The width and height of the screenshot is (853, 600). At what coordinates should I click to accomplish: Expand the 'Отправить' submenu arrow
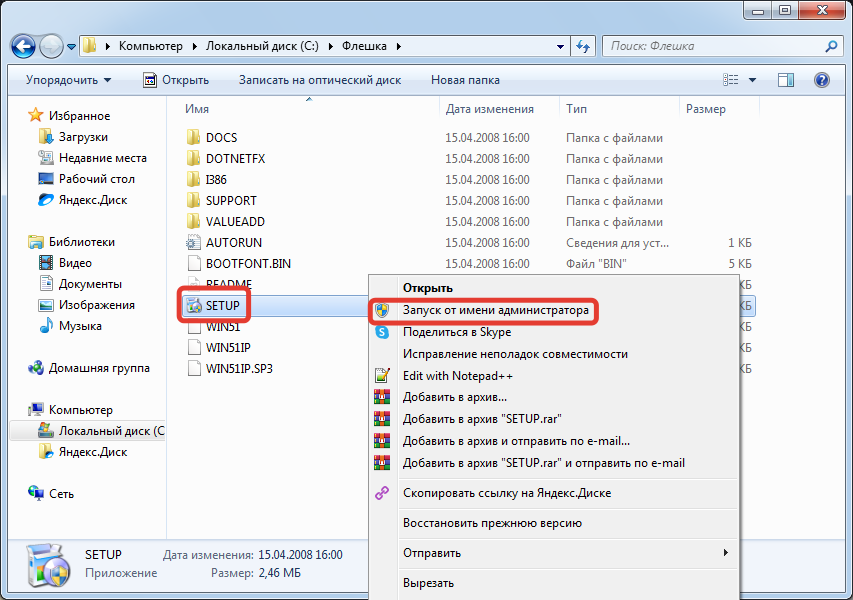pos(726,553)
